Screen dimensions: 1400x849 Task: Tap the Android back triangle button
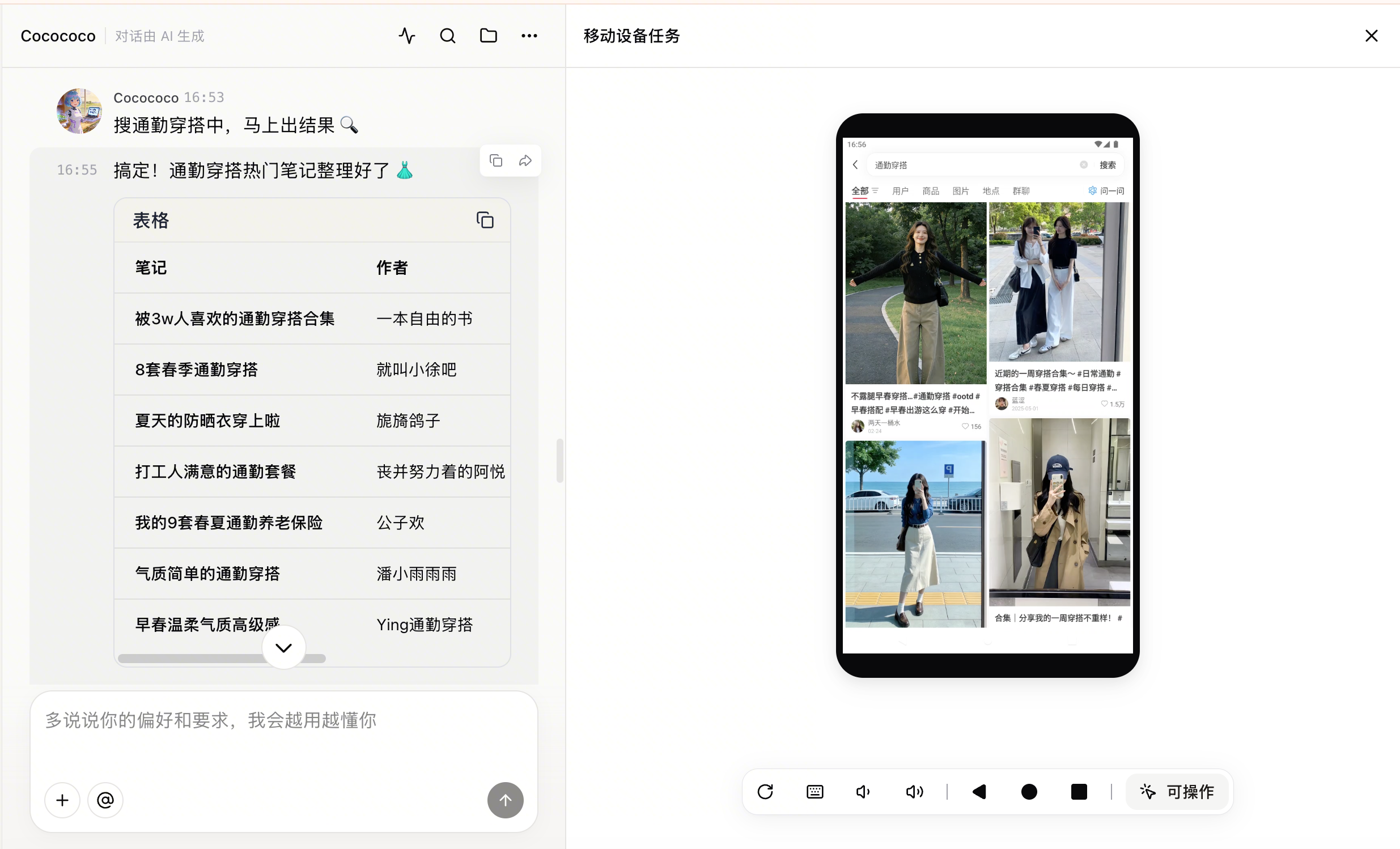[x=979, y=792]
